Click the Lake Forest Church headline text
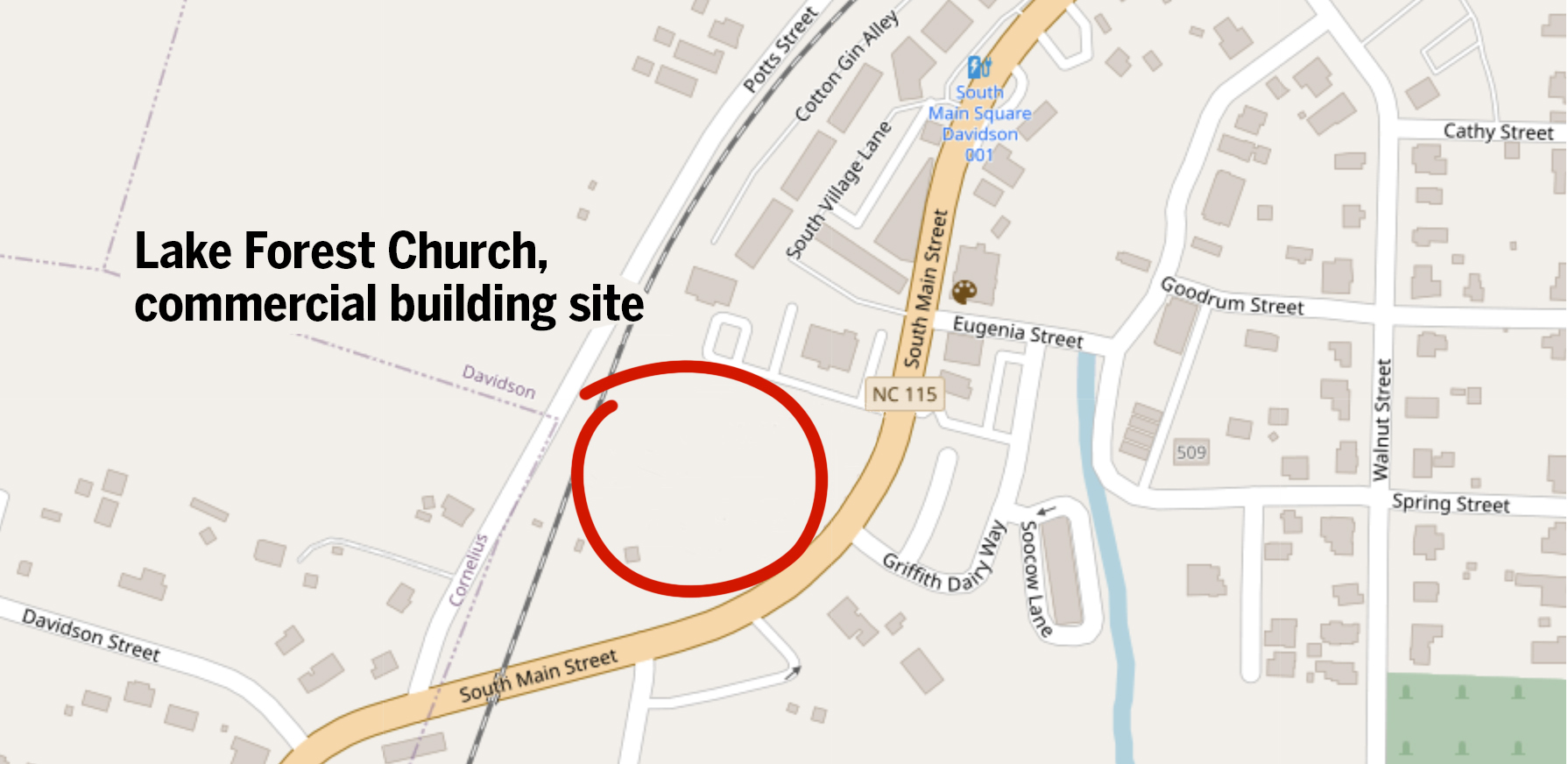 (x=341, y=251)
